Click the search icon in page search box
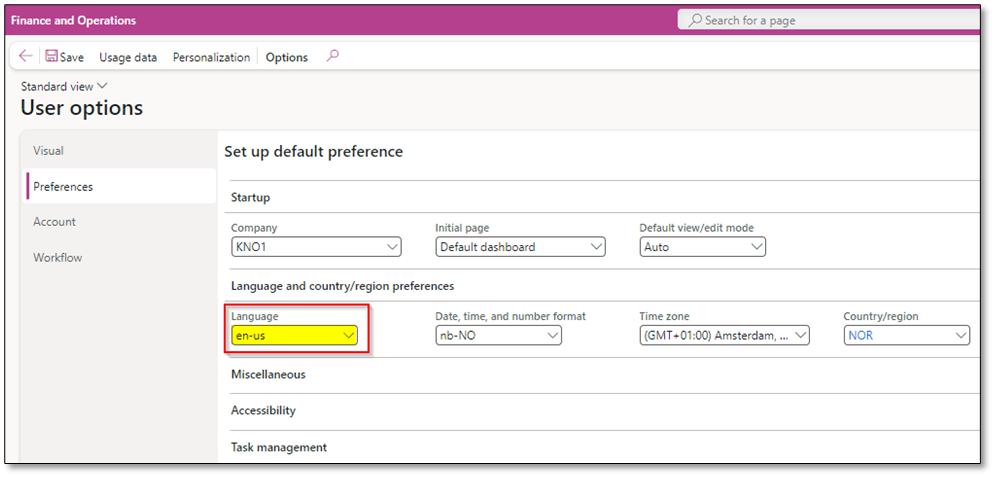This screenshot has height=477, width=994. (x=694, y=20)
